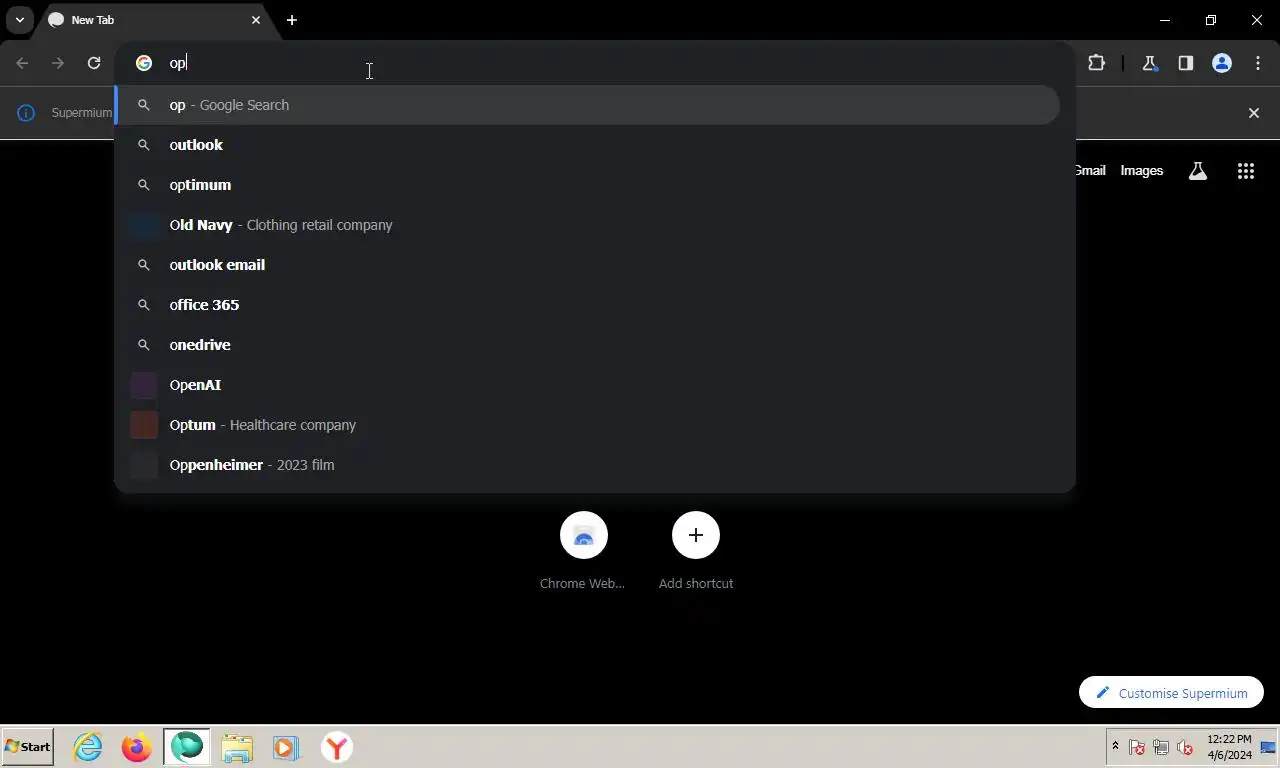Viewport: 1280px width, 768px height.
Task: Click the Optum suggestion thumbnail
Action: click(144, 425)
